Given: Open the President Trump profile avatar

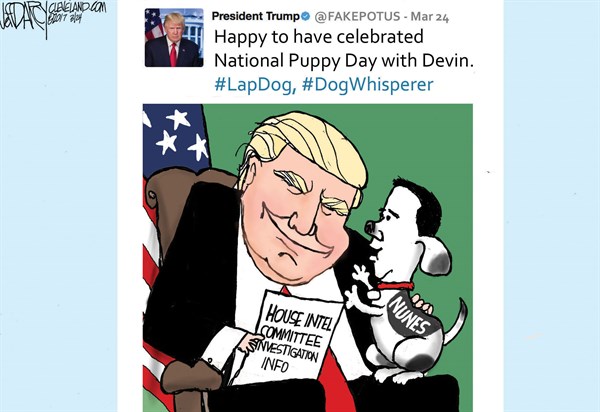Looking at the screenshot, I should click(x=174, y=37).
